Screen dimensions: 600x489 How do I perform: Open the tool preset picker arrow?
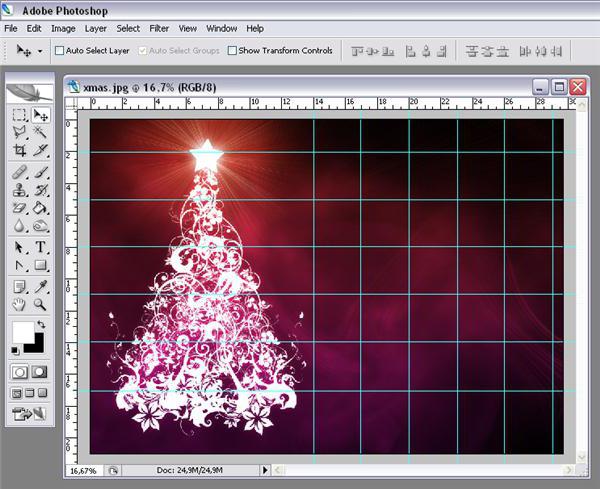coord(40,51)
